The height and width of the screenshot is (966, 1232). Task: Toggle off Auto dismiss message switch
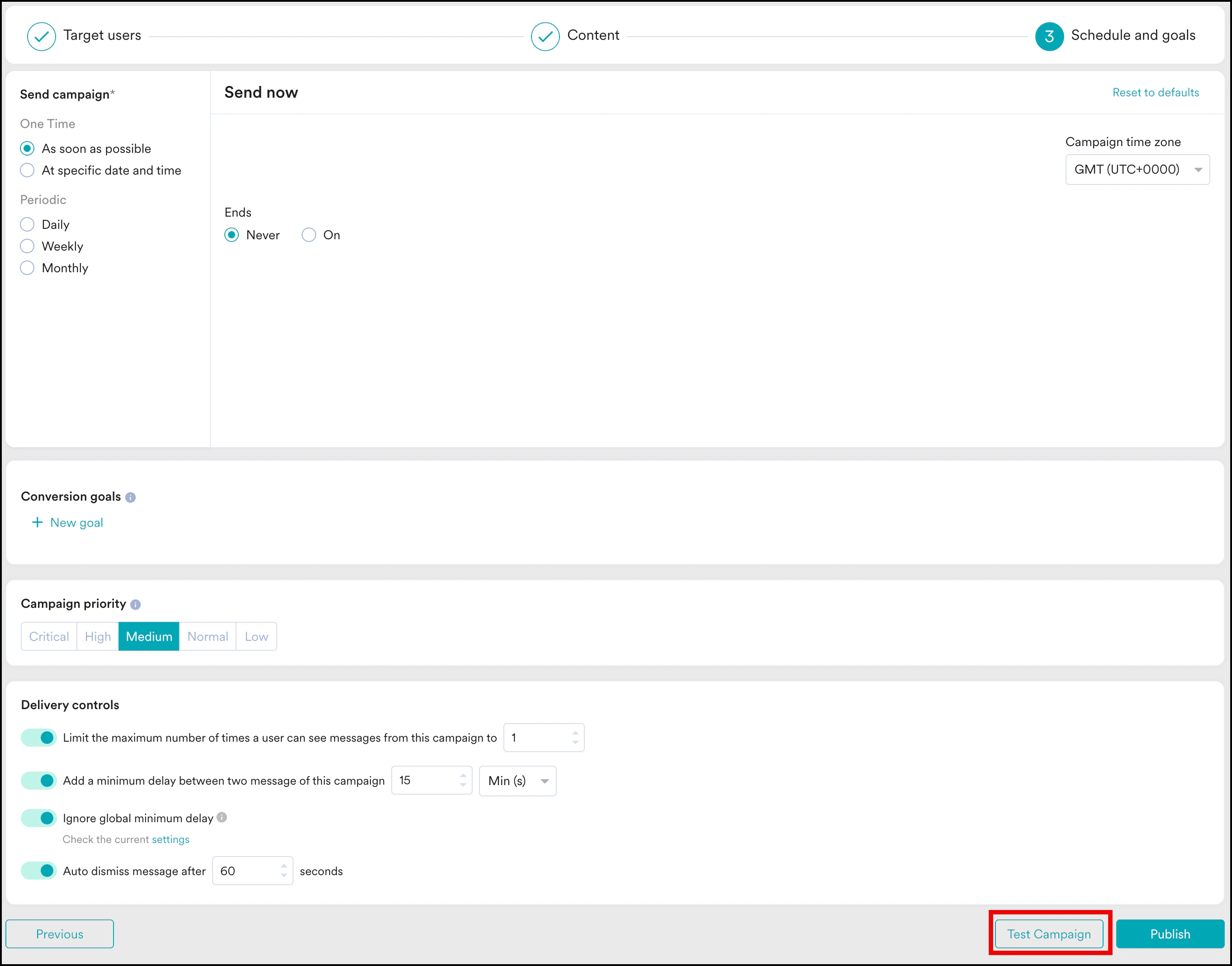click(39, 871)
